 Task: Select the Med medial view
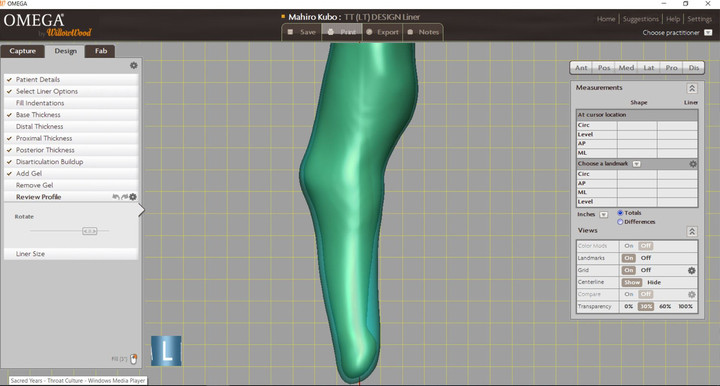pyautogui.click(x=626, y=68)
